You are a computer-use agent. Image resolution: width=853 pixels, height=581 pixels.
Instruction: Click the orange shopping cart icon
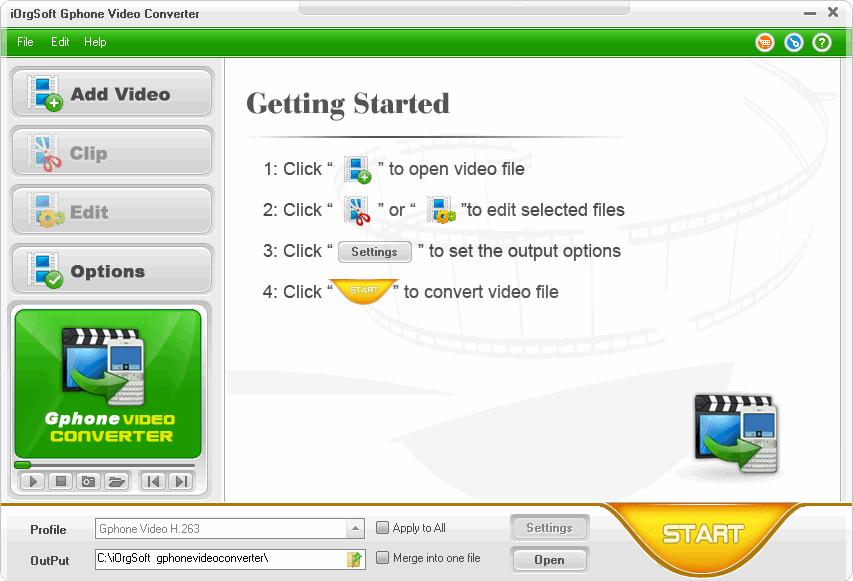[765, 42]
